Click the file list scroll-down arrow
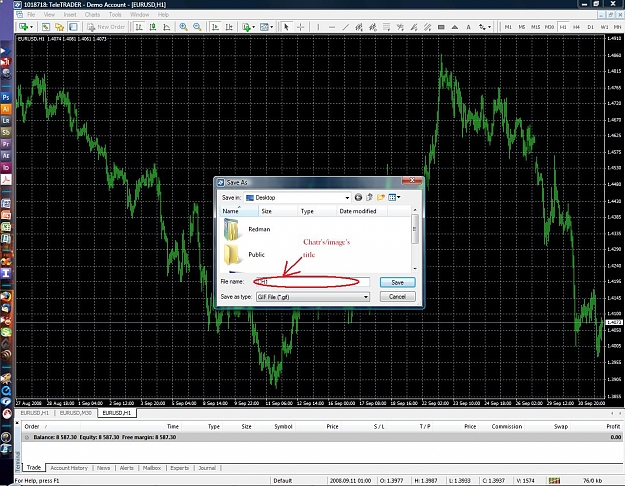Image resolution: width=625 pixels, height=486 pixels. (415, 268)
